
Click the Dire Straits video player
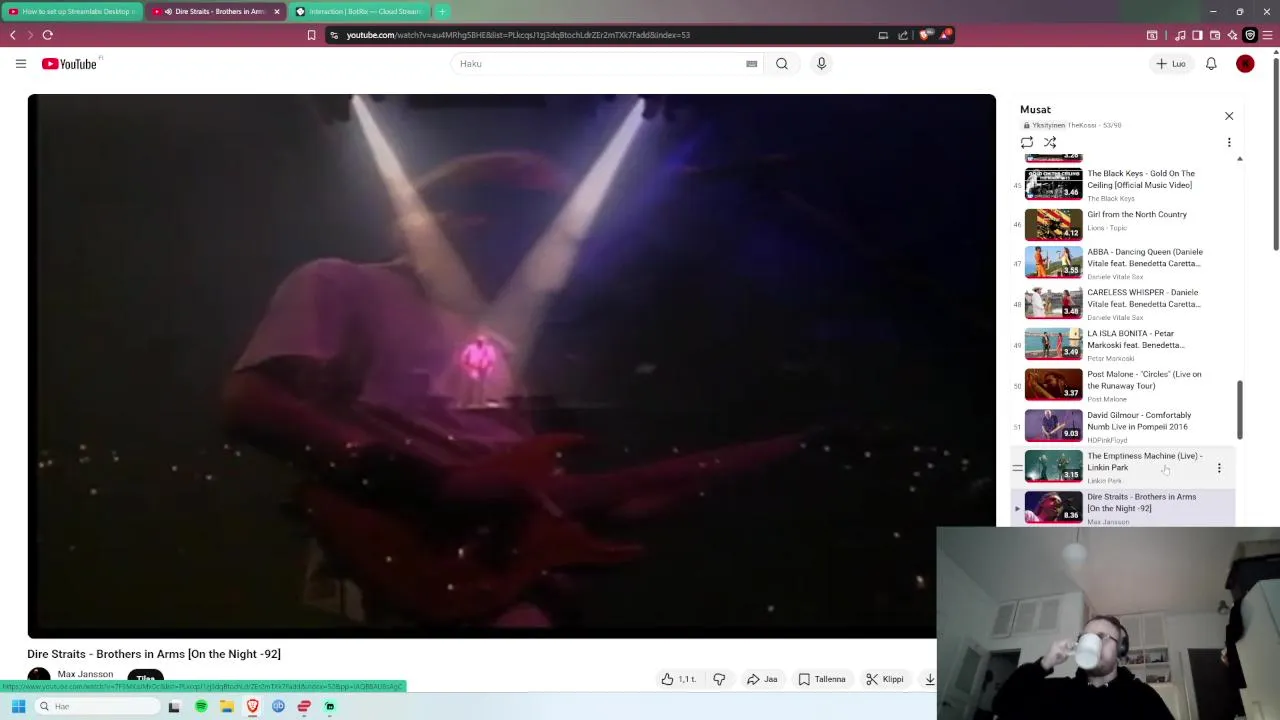click(x=511, y=366)
